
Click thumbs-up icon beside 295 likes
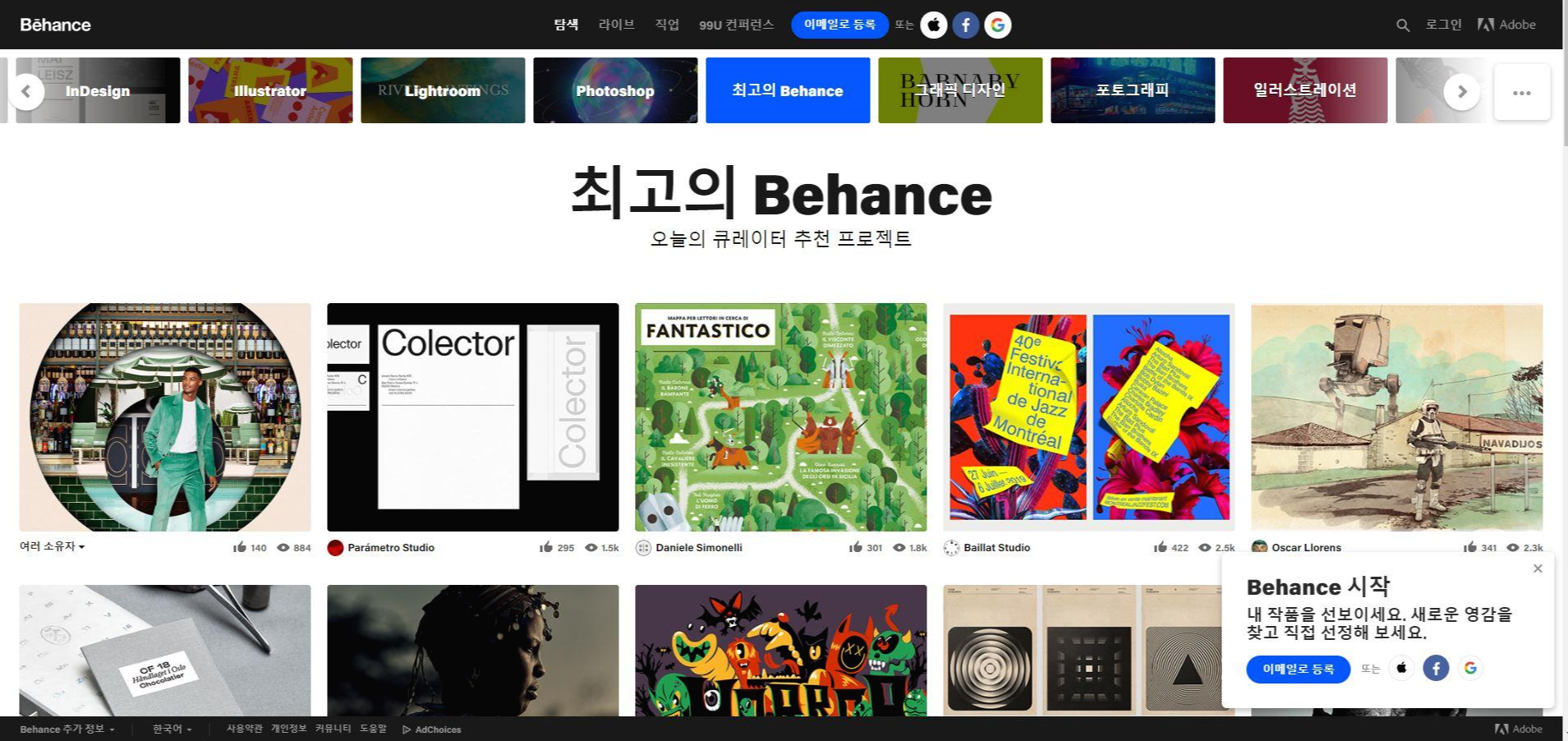click(546, 547)
